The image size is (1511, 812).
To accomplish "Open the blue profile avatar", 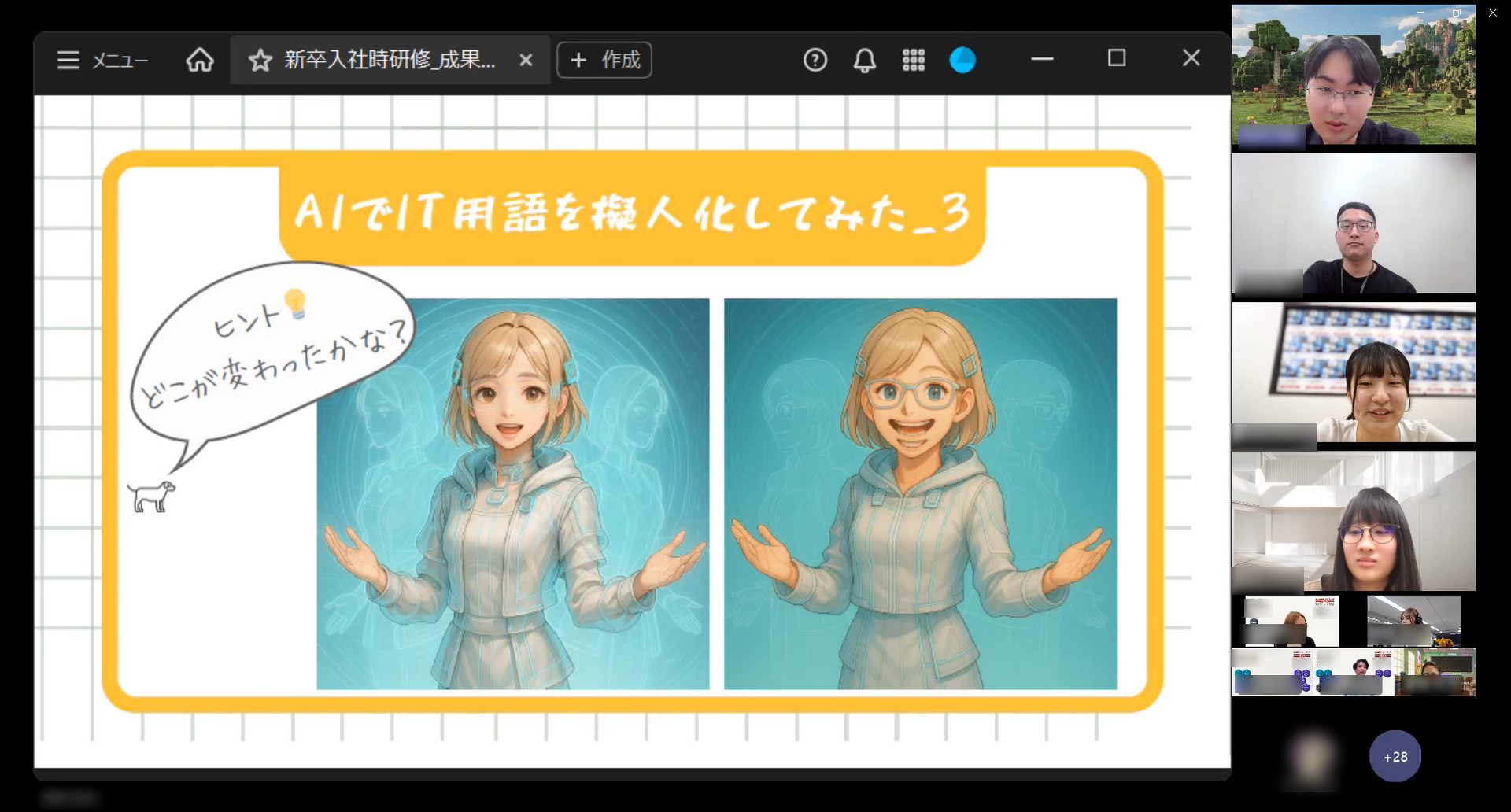I will [962, 60].
